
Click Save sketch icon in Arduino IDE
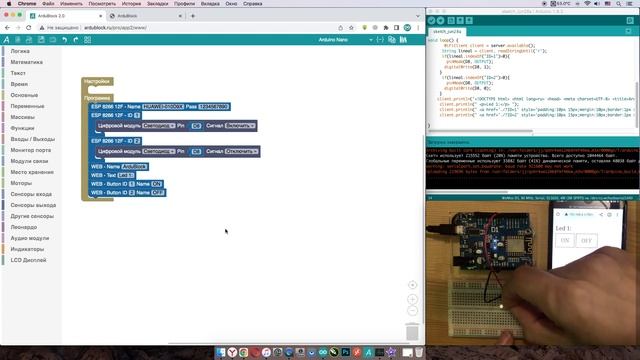pyautogui.click(x=469, y=20)
